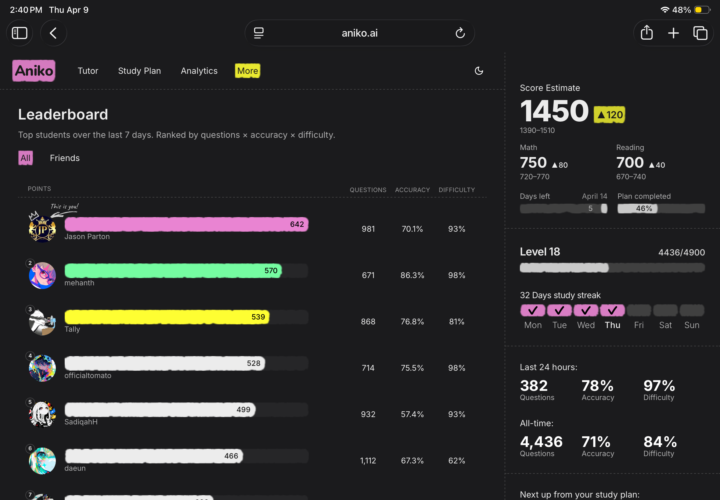Click the empty Sunday streak box
Image resolution: width=720 pixels, height=500 pixels.
pyautogui.click(x=692, y=311)
